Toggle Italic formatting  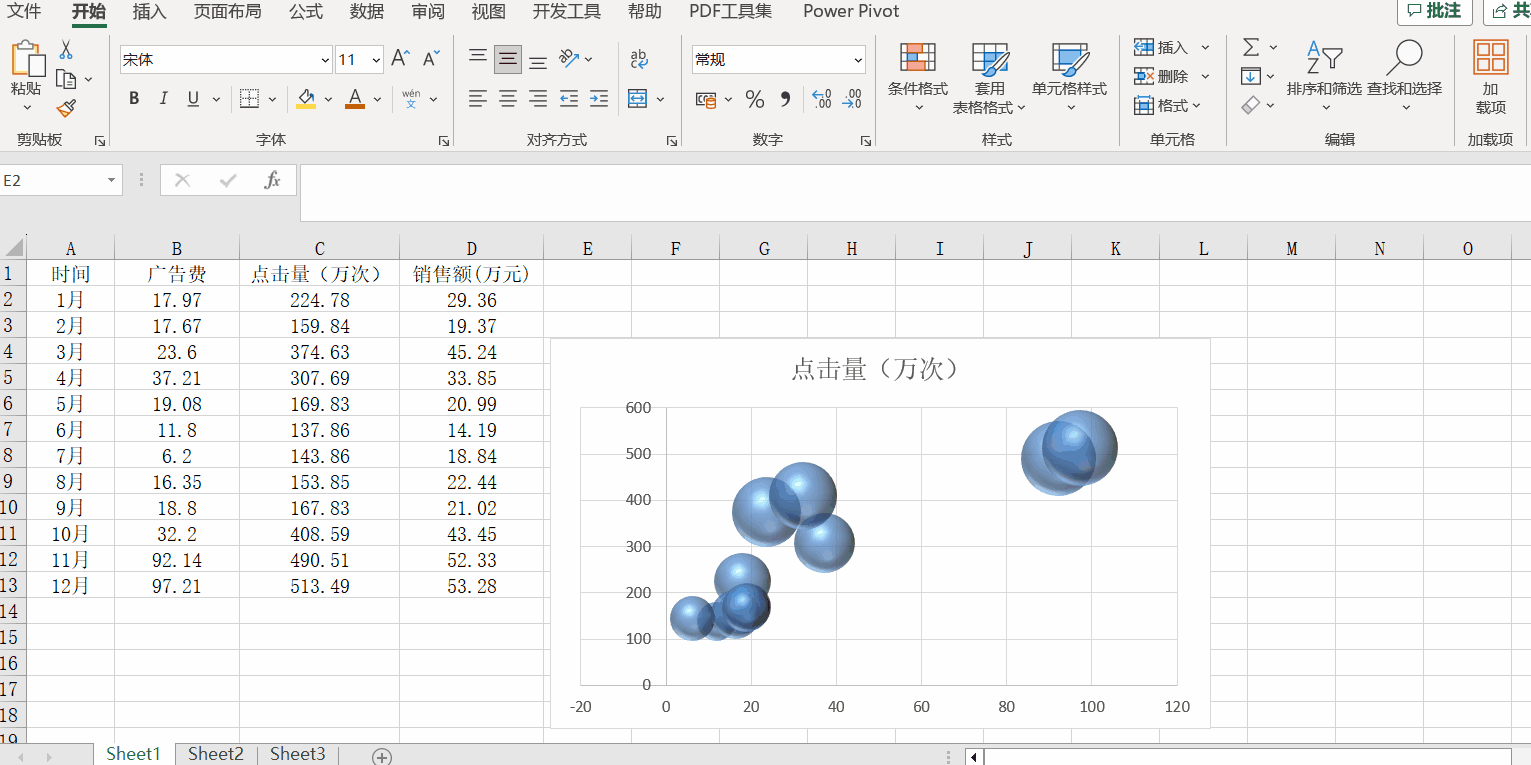point(163,99)
